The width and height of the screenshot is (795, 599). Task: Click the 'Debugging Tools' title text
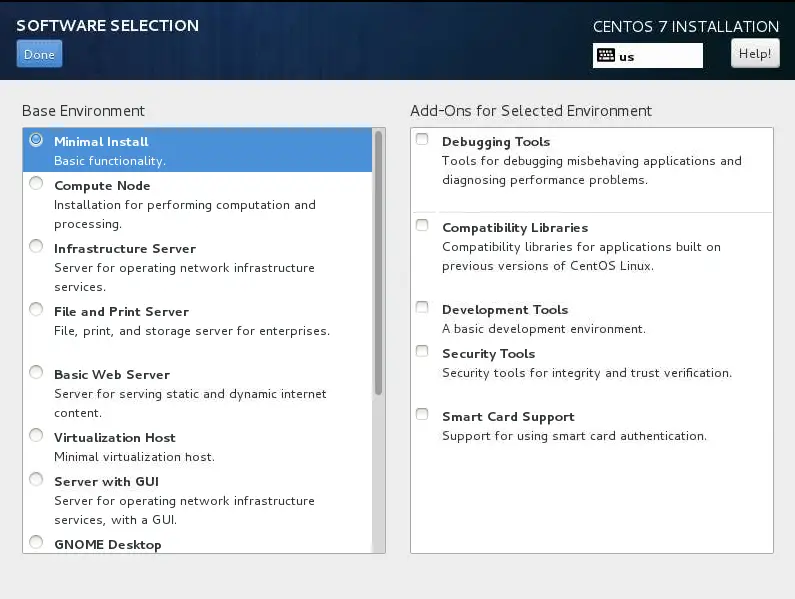[496, 142]
